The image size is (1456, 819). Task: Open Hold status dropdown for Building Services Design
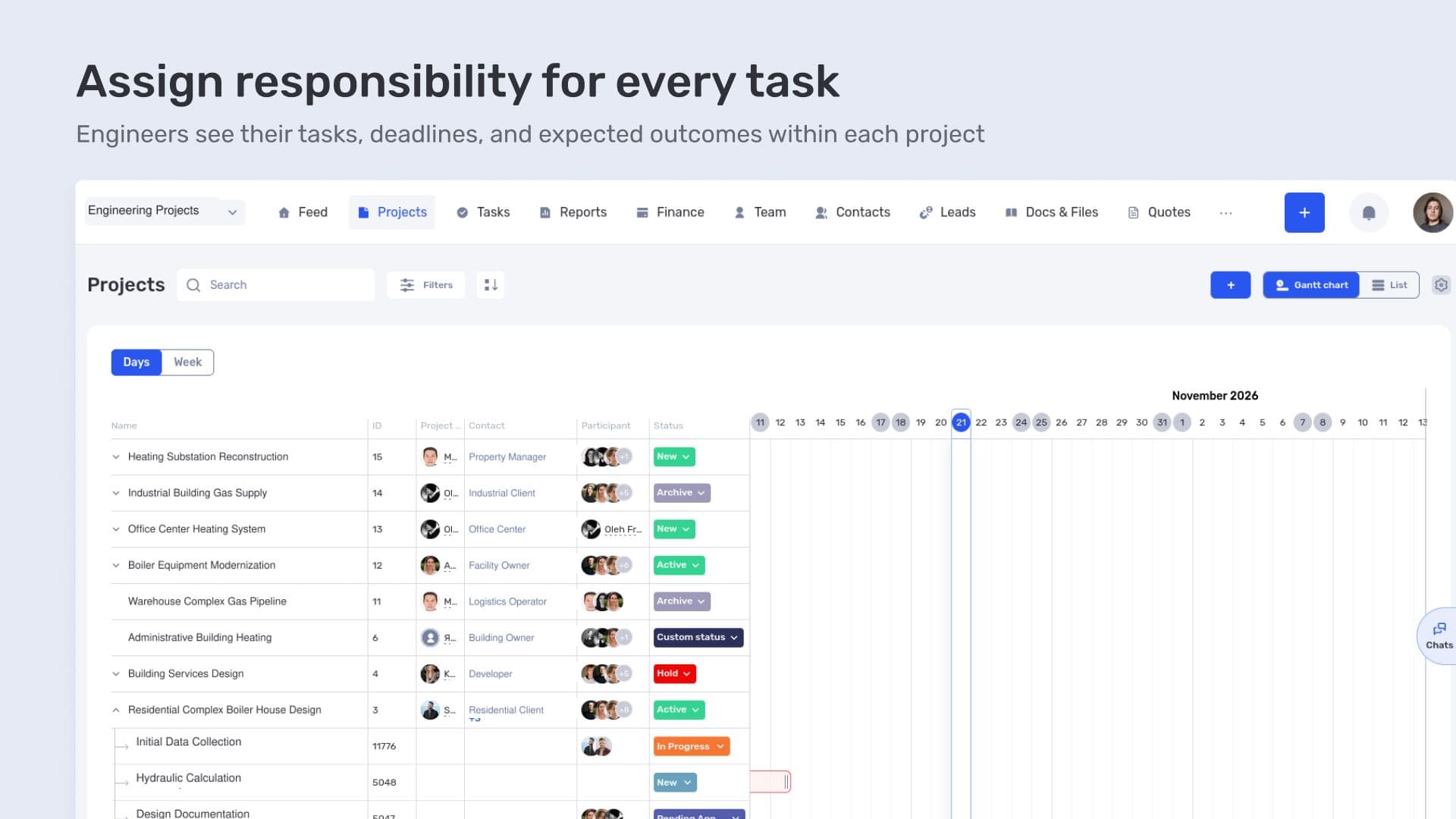tap(674, 673)
